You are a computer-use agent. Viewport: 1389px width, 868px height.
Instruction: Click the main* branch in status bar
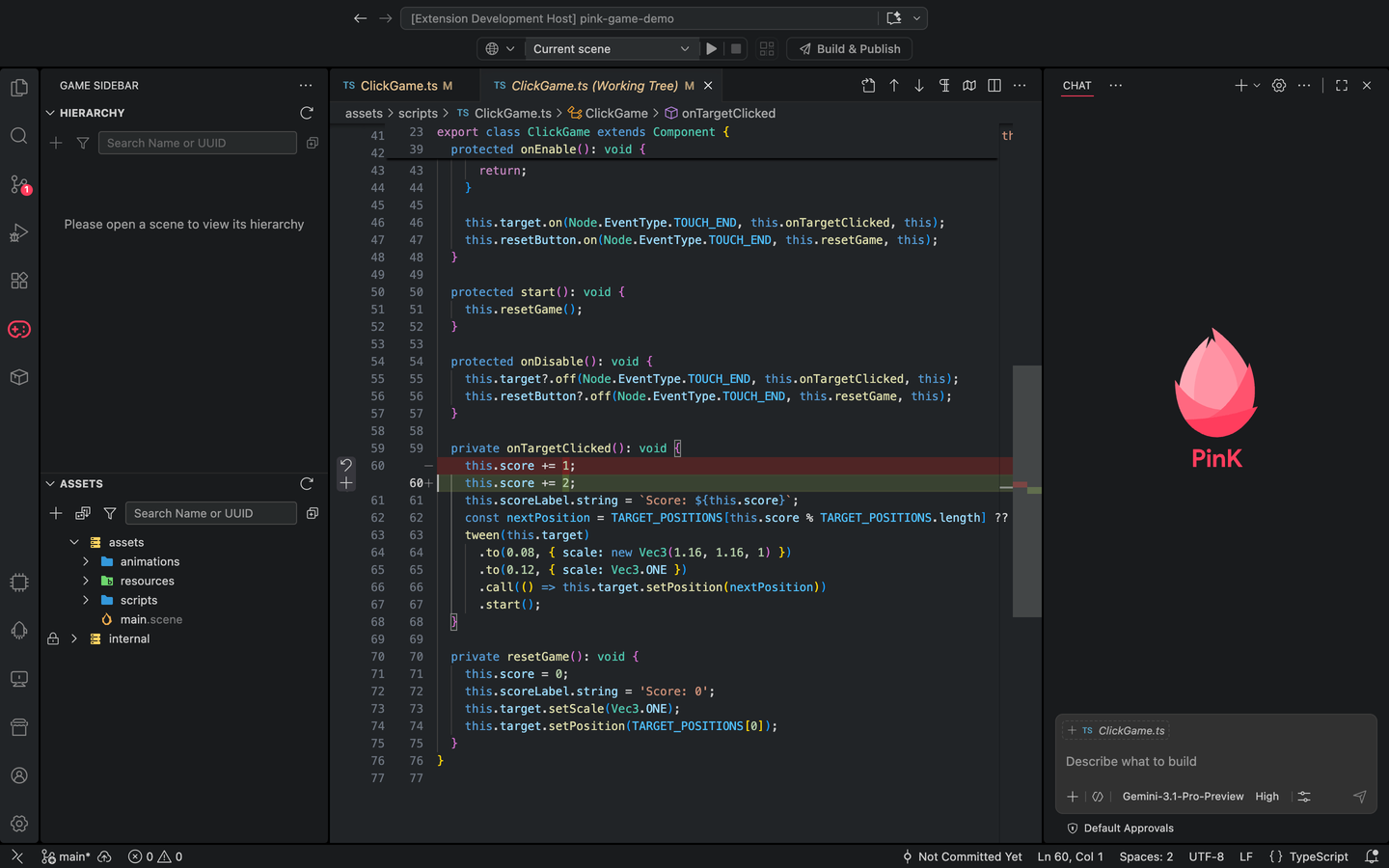66,856
